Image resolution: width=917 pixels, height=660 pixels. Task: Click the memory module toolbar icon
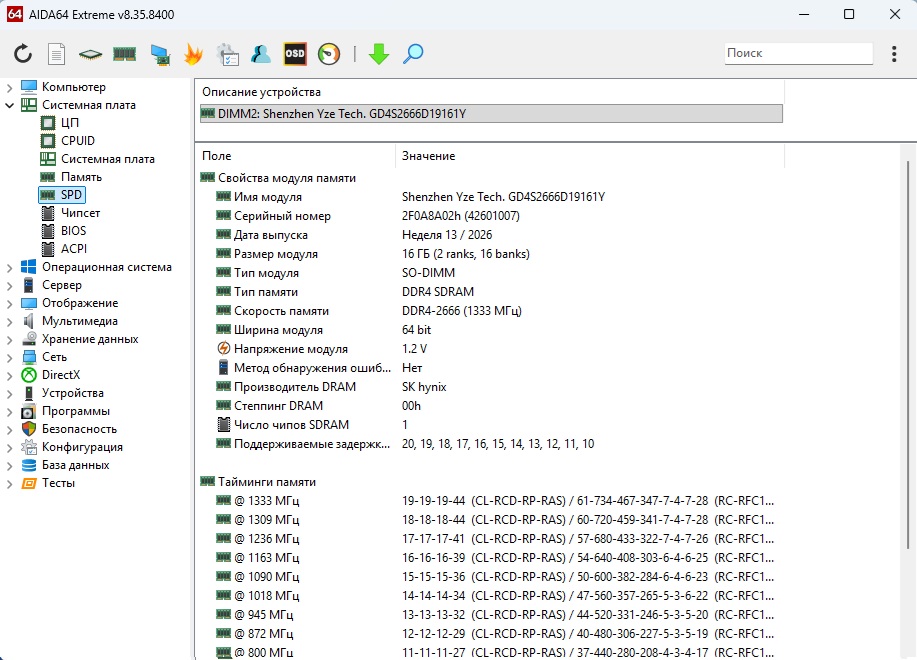tap(124, 54)
